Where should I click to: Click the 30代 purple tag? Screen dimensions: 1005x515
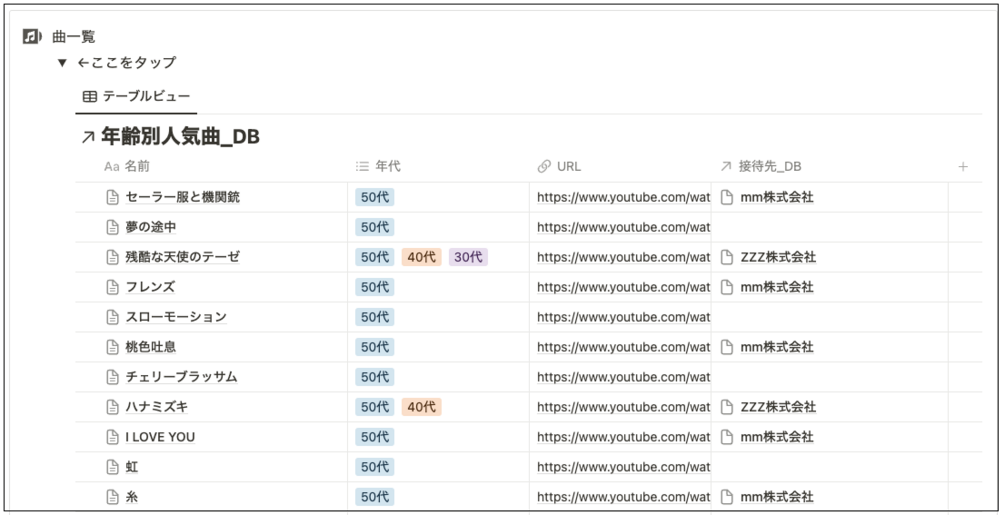(467, 257)
